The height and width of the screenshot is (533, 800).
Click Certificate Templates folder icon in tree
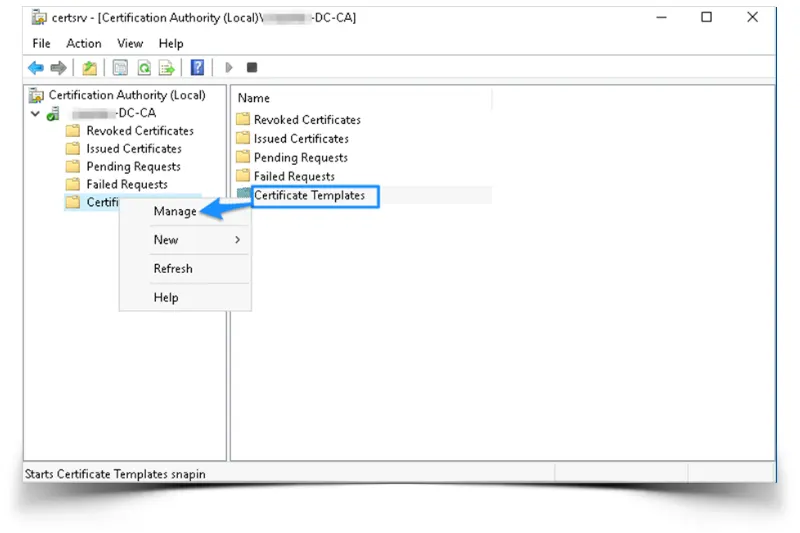click(73, 202)
